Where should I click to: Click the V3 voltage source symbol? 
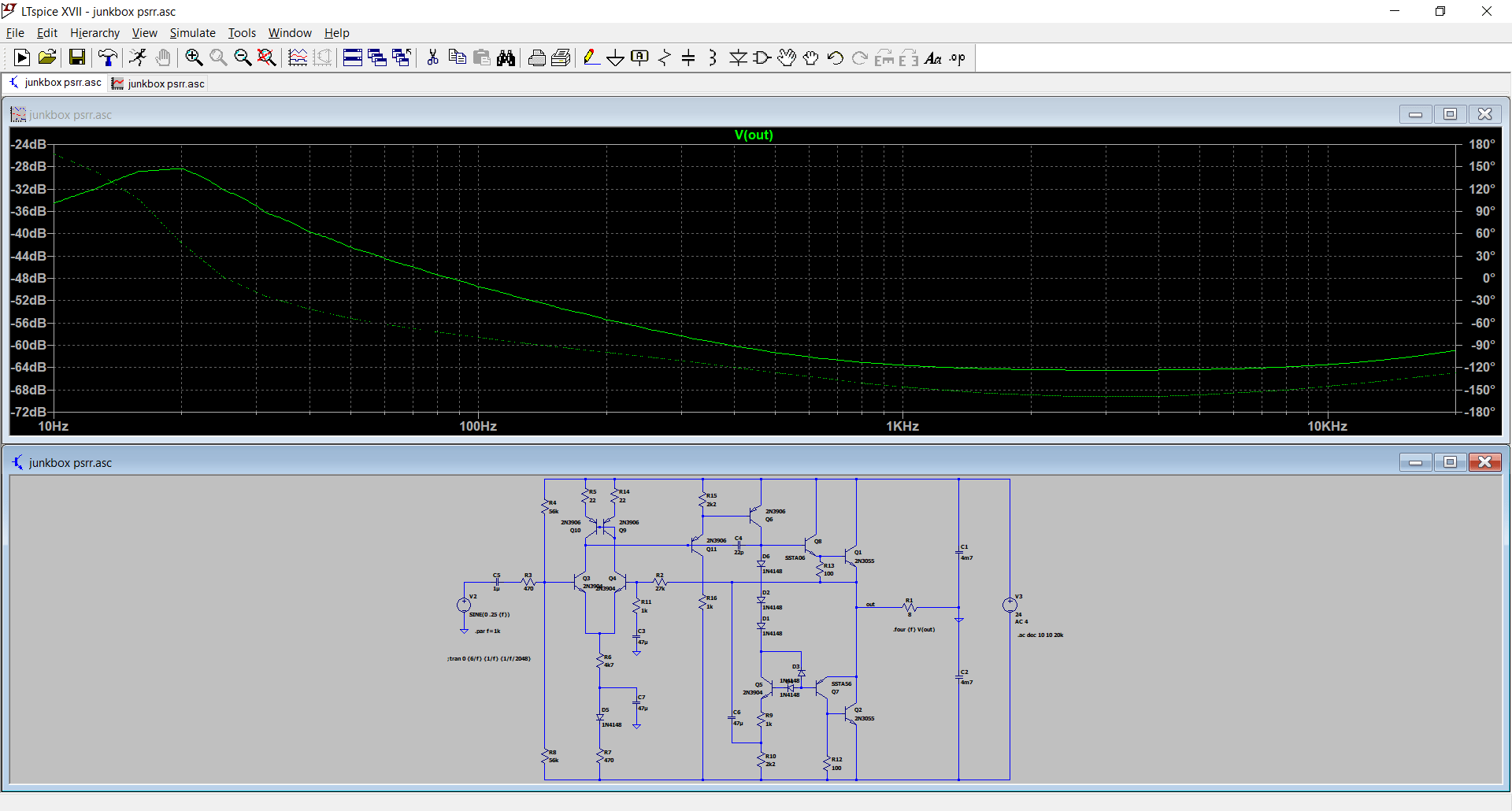tap(1010, 605)
